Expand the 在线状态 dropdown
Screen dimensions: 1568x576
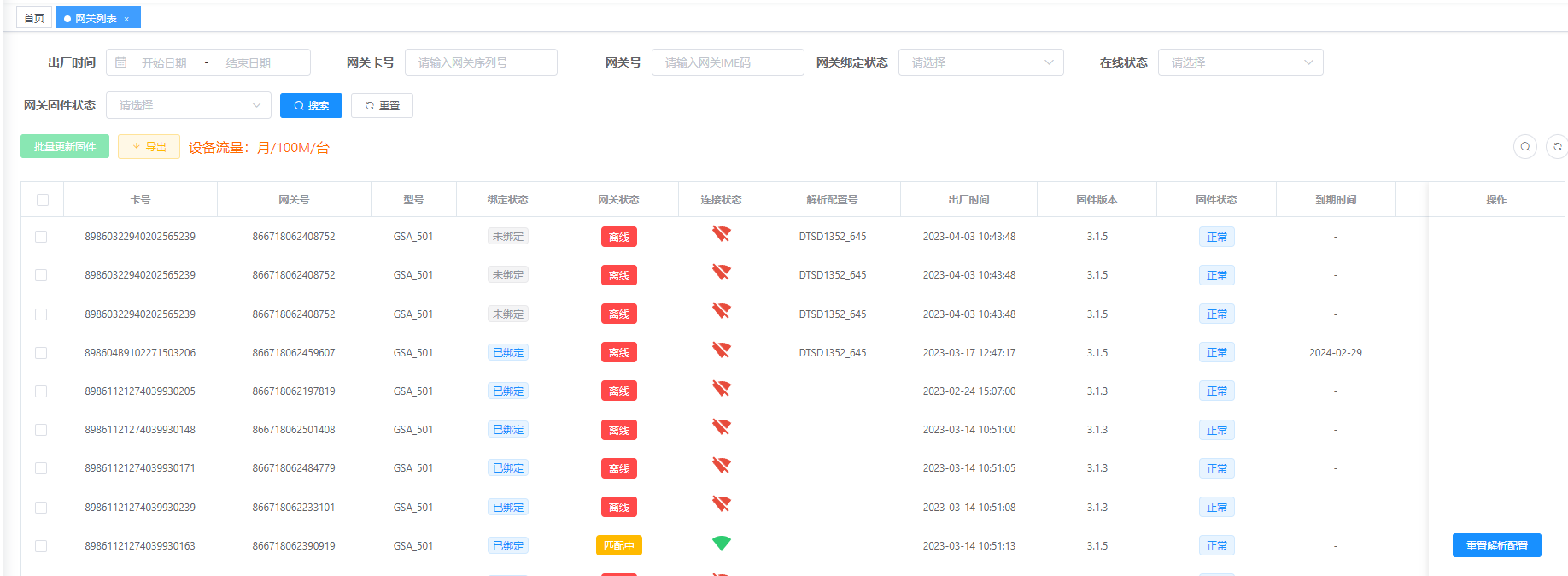click(1240, 62)
